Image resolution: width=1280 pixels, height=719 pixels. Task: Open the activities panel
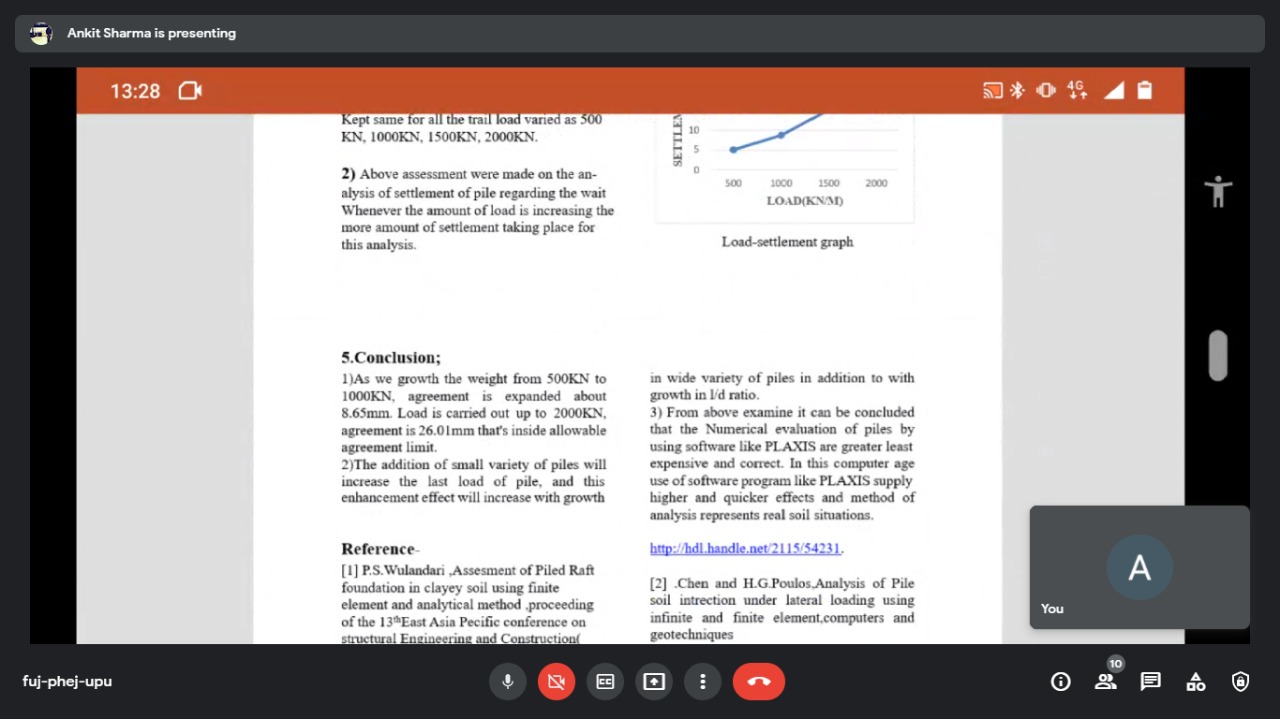[x=1196, y=682]
